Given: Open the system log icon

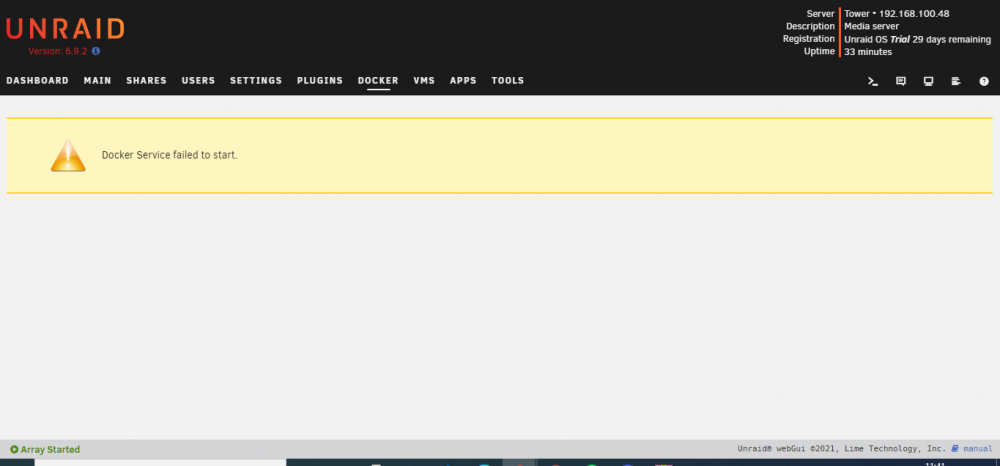Looking at the screenshot, I should click(955, 81).
